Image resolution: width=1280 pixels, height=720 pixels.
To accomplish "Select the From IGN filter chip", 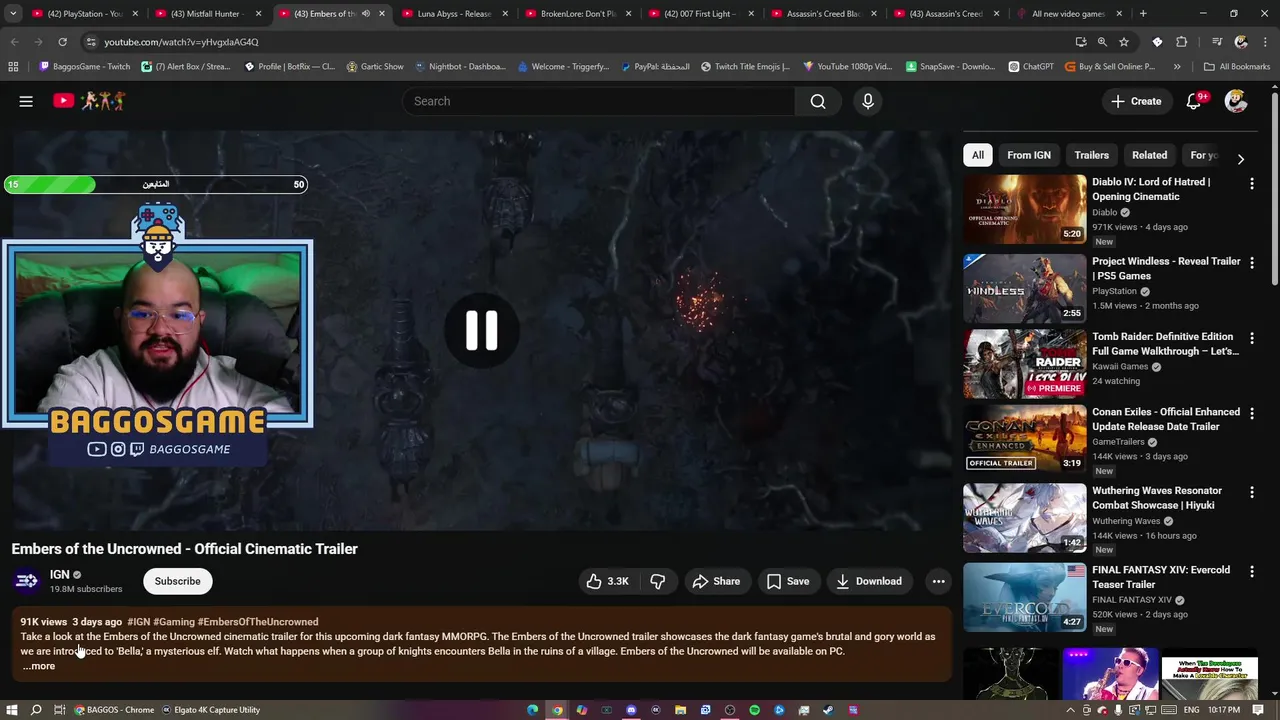I will [1028, 155].
